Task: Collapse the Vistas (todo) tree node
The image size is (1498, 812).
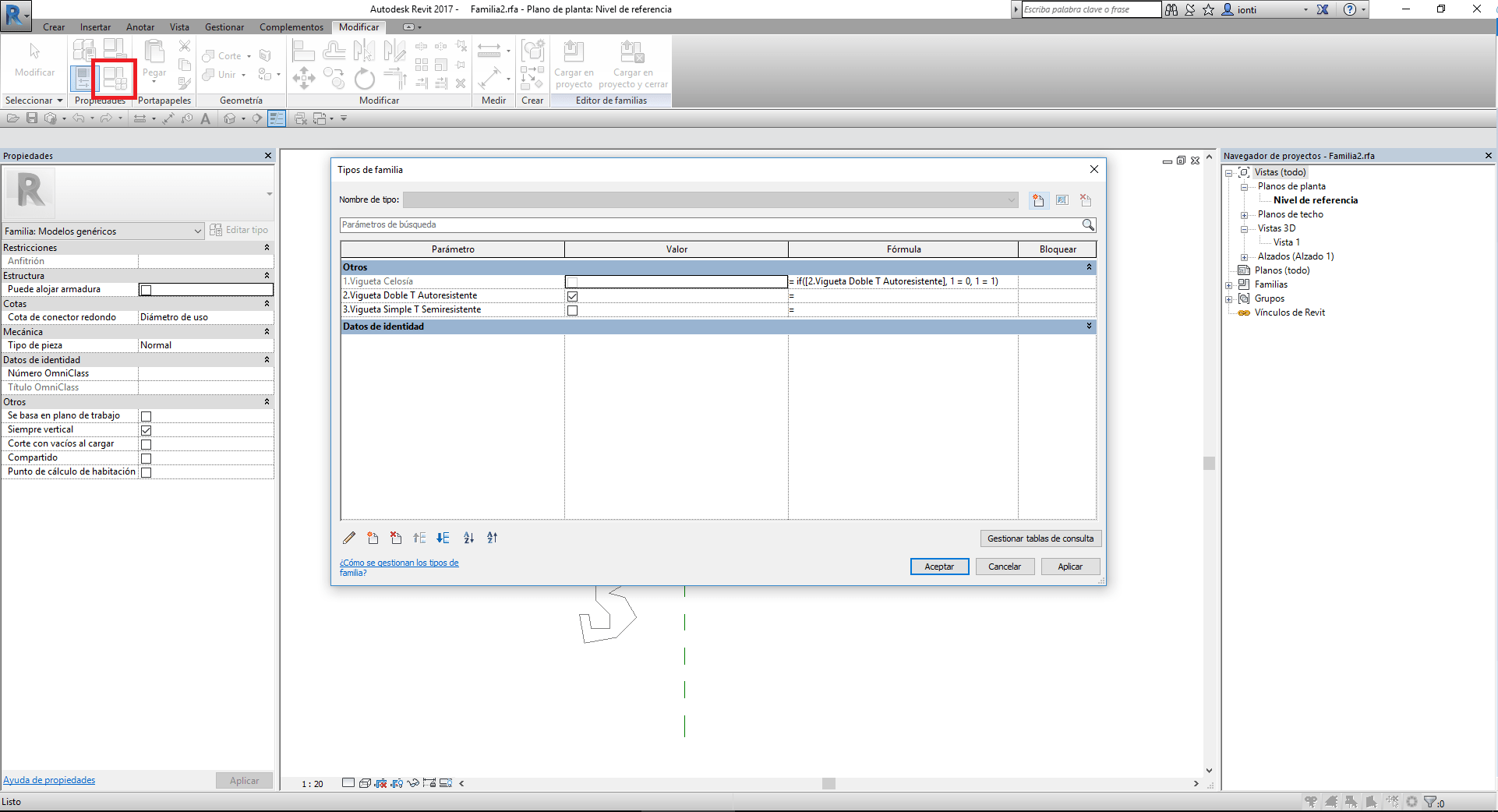Action: [x=1229, y=173]
